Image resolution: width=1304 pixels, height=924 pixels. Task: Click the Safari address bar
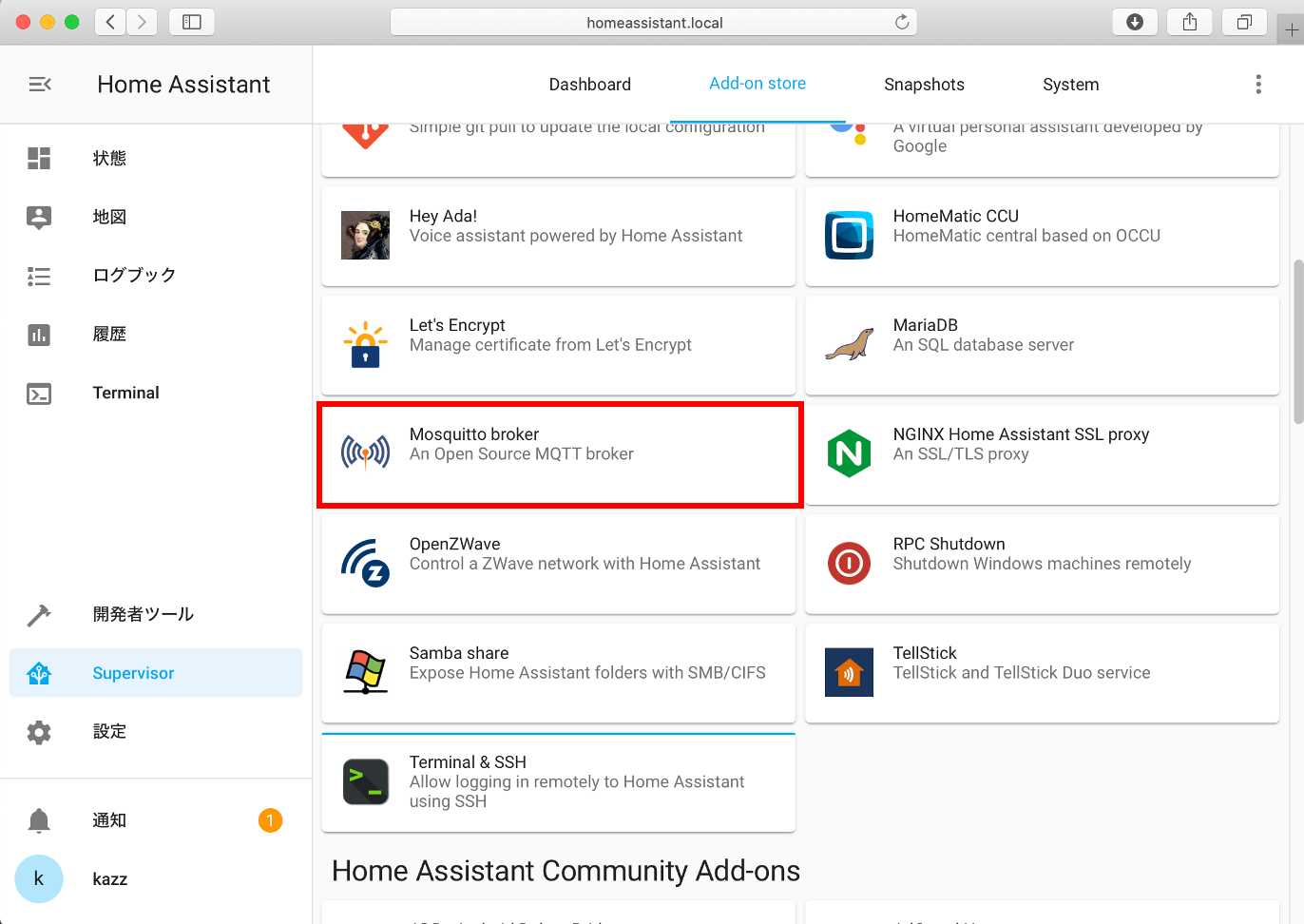654,22
